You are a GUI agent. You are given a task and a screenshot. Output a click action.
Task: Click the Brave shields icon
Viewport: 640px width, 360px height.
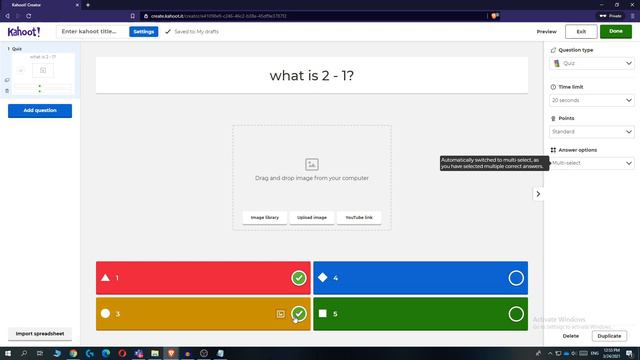(494, 16)
